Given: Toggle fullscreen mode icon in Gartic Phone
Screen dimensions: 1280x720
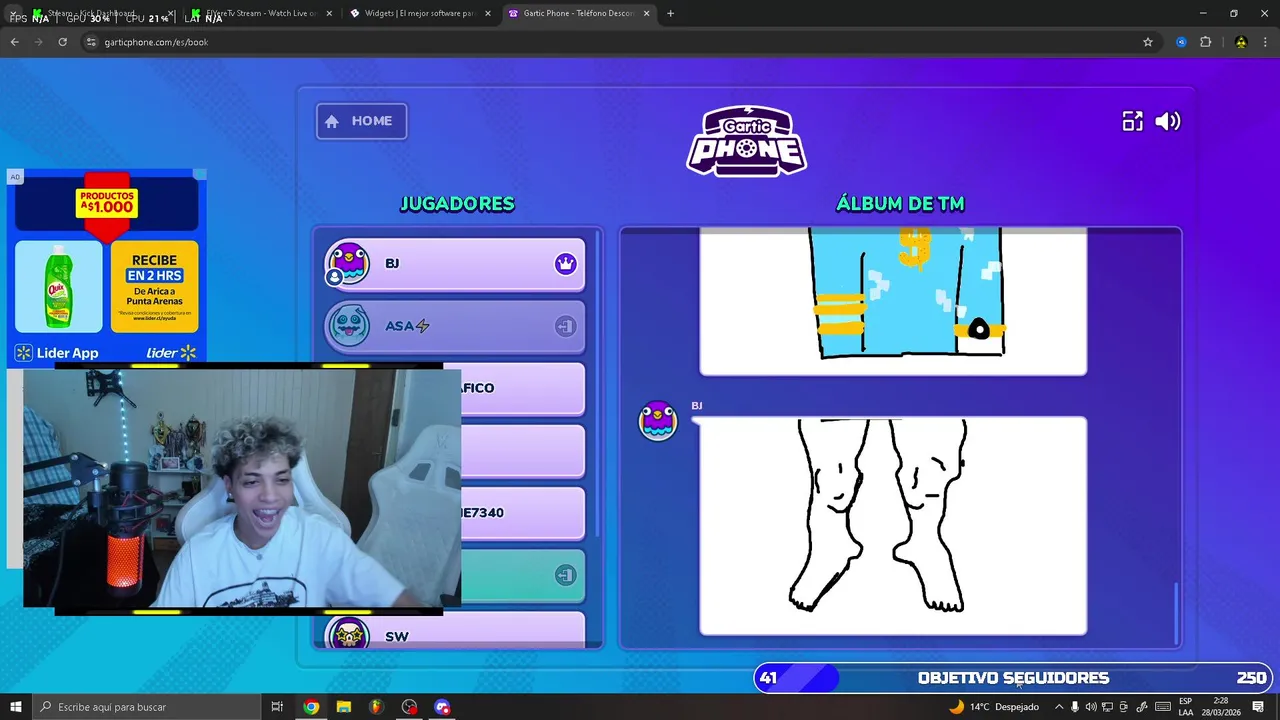Looking at the screenshot, I should click(1132, 121).
